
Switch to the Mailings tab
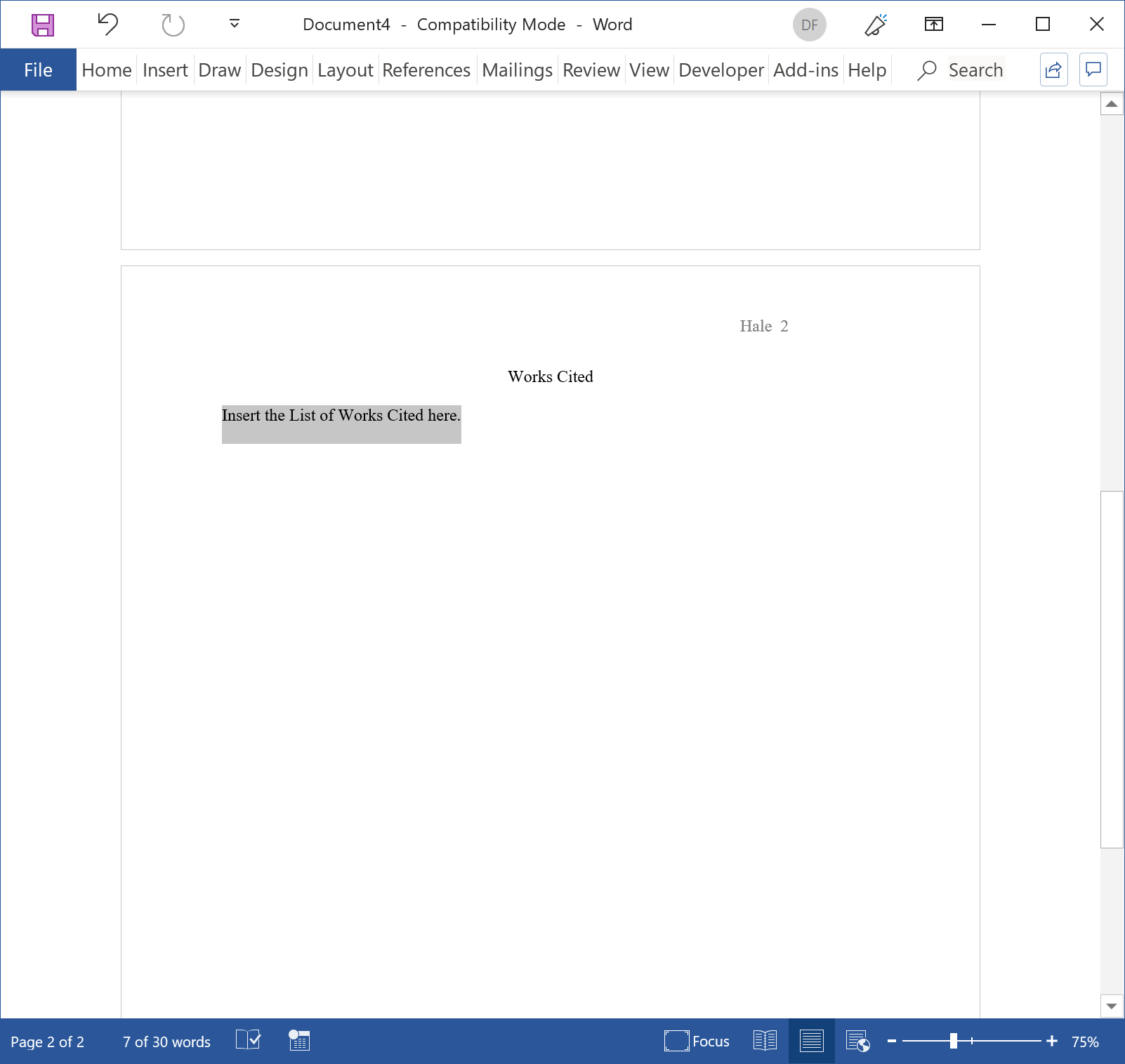pos(517,70)
